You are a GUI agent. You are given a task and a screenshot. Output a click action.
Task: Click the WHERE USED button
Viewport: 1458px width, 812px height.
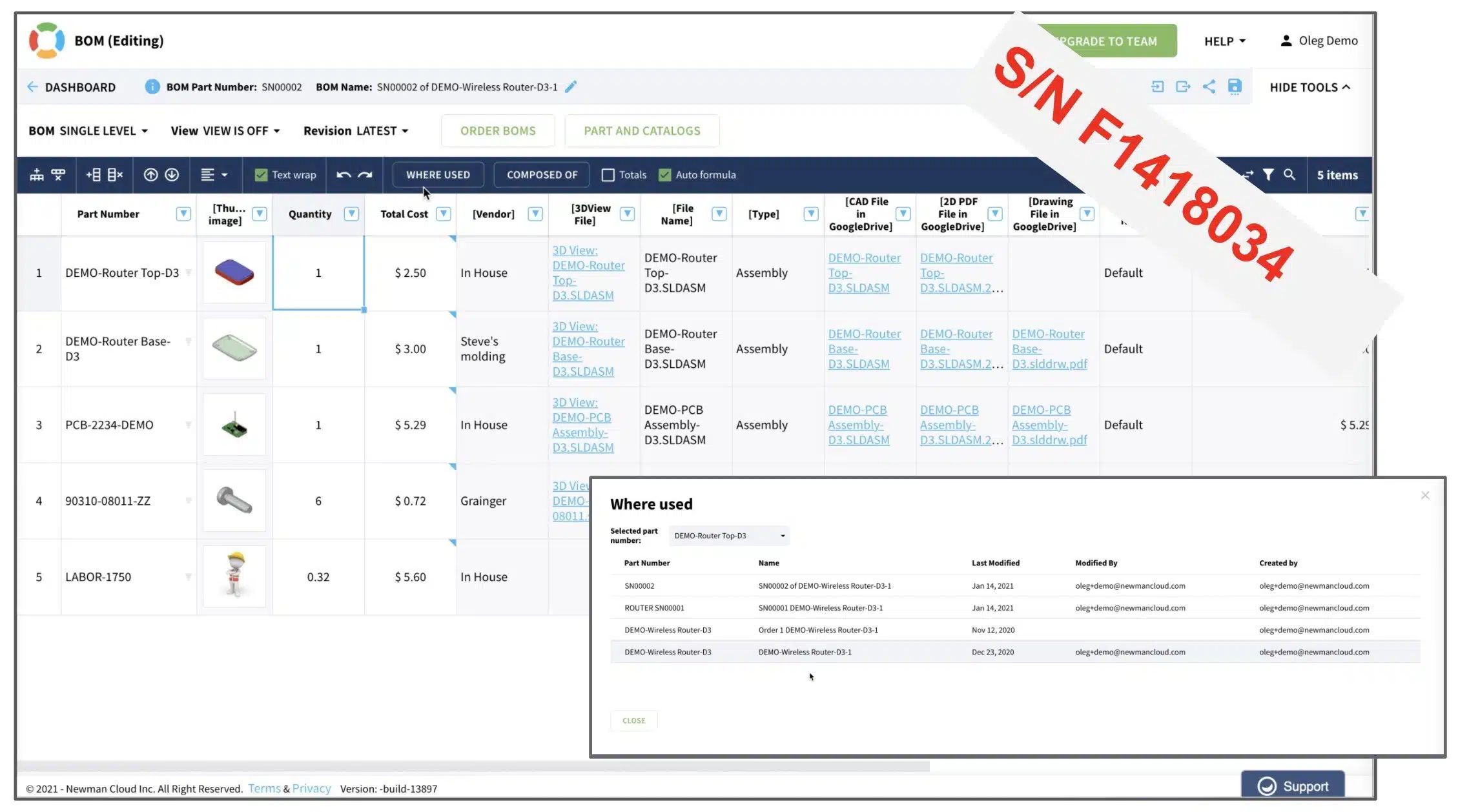pyautogui.click(x=438, y=175)
